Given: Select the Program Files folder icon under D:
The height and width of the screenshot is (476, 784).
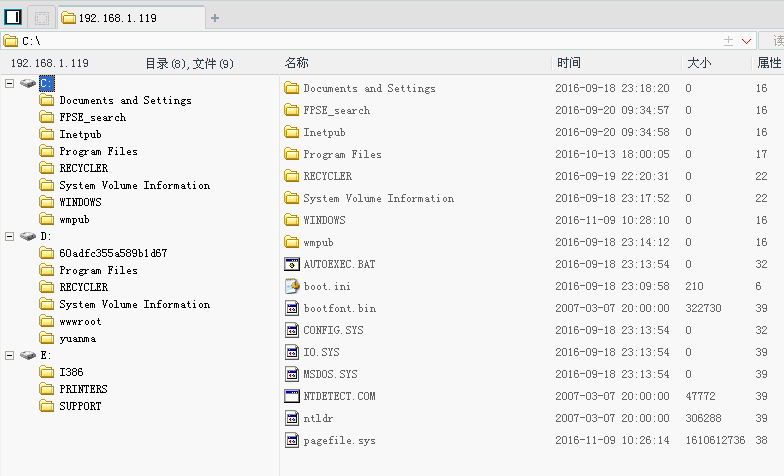Looking at the screenshot, I should point(46,270).
